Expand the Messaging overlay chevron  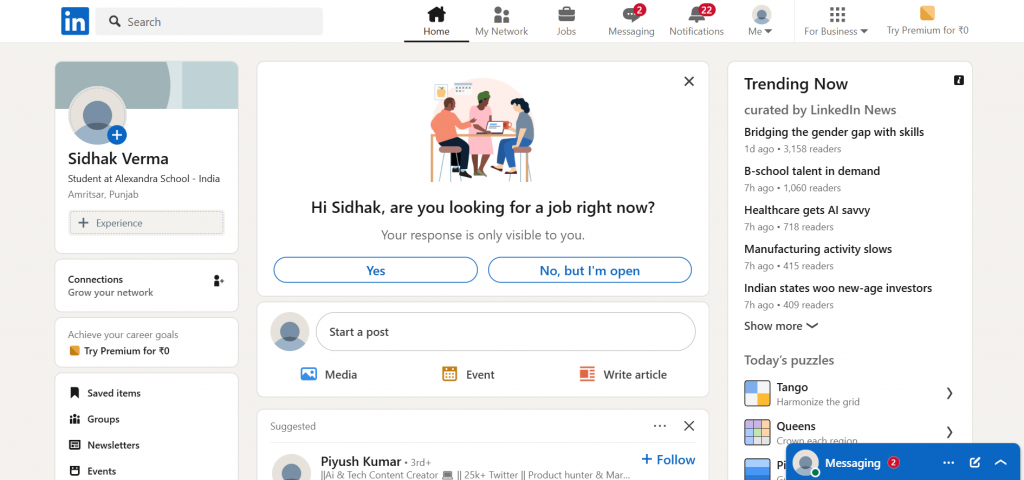(x=1000, y=463)
